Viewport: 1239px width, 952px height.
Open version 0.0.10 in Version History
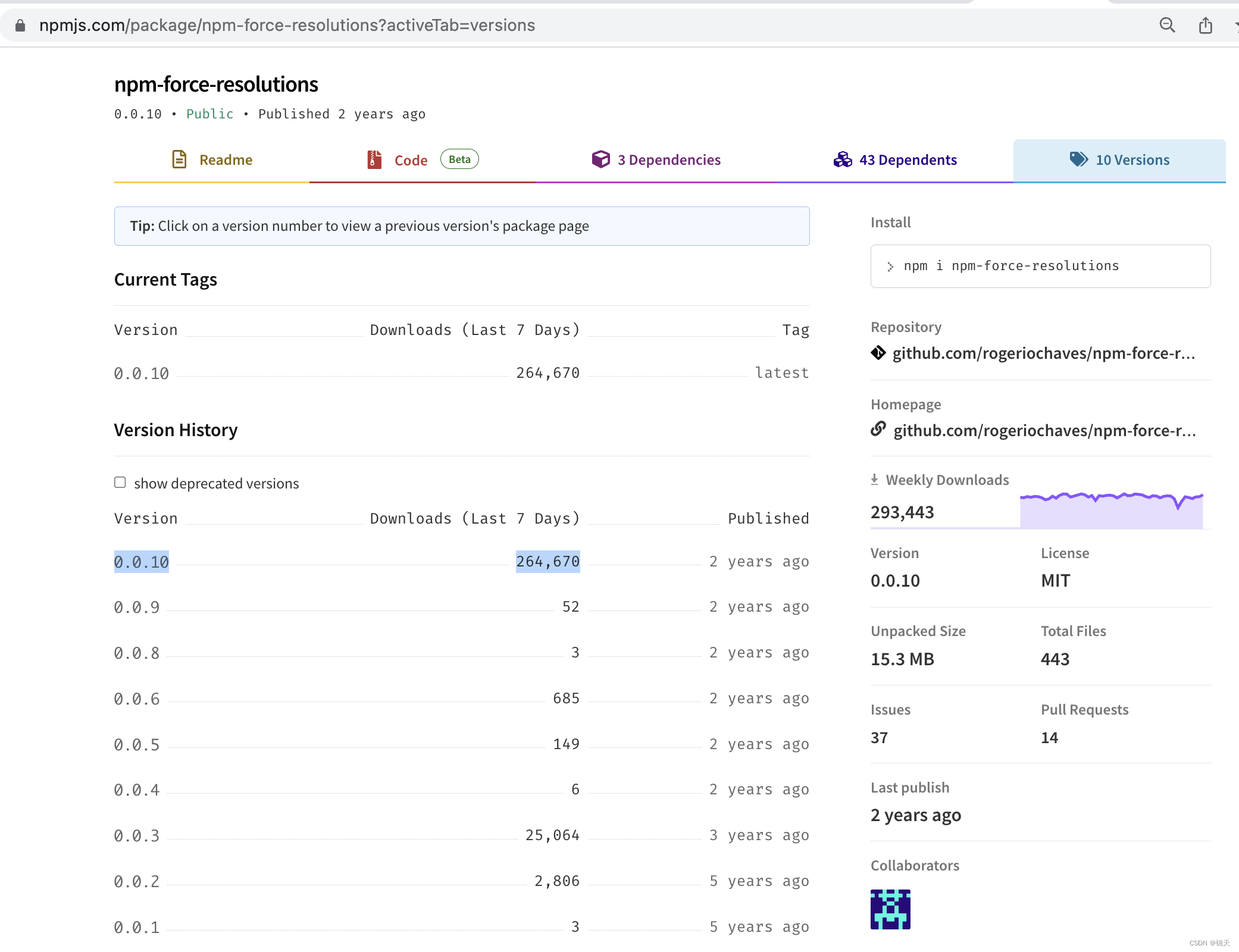pyautogui.click(x=142, y=562)
